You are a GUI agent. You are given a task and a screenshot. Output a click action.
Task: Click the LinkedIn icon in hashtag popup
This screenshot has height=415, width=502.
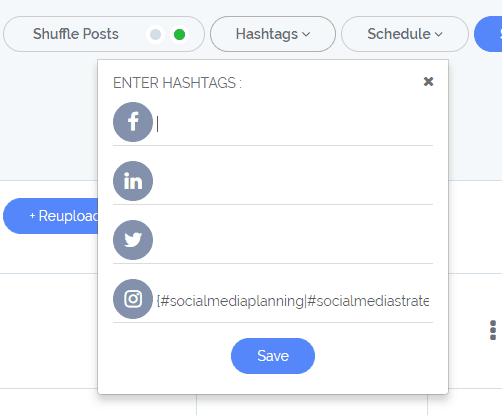point(133,181)
